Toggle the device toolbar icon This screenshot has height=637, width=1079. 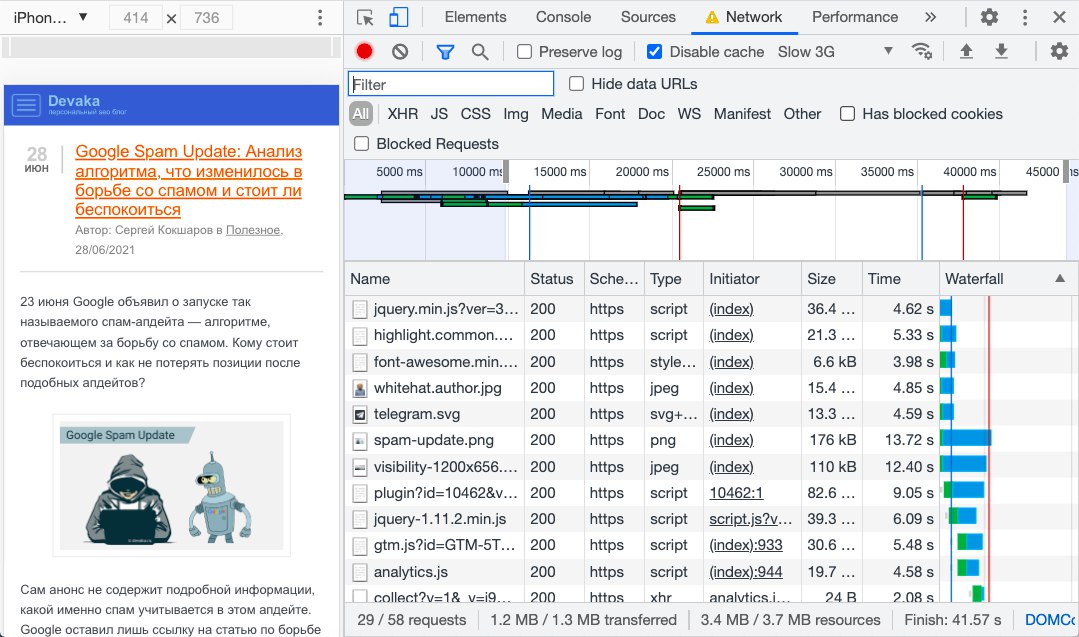(x=398, y=17)
